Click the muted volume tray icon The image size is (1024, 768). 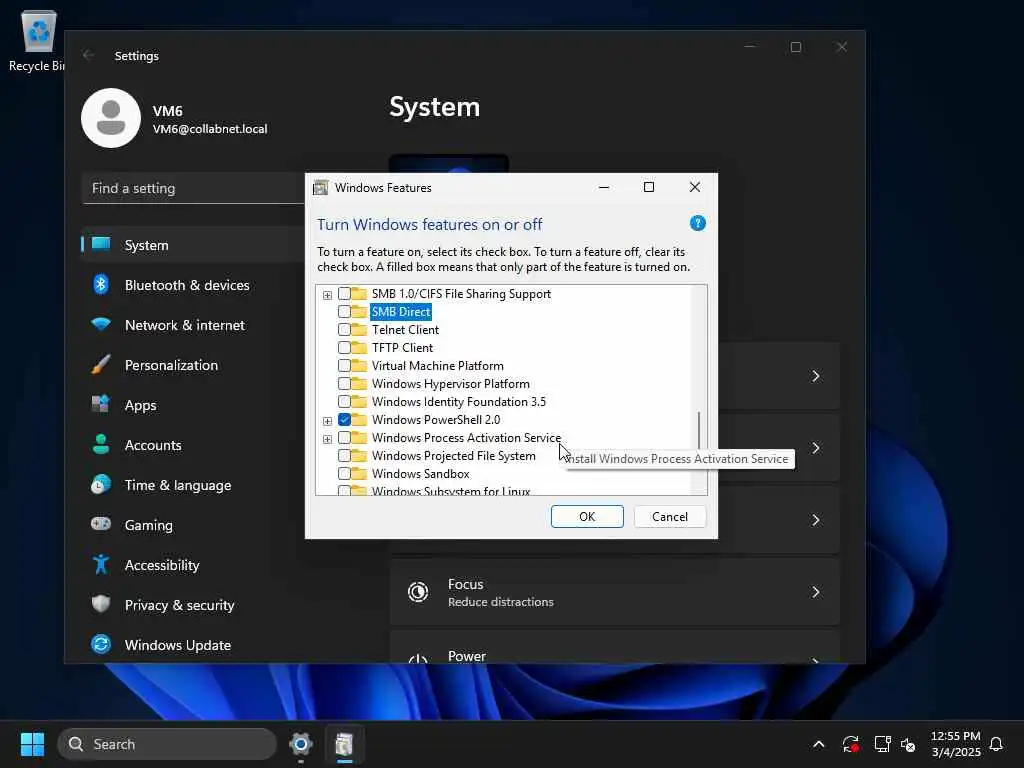pos(908,744)
